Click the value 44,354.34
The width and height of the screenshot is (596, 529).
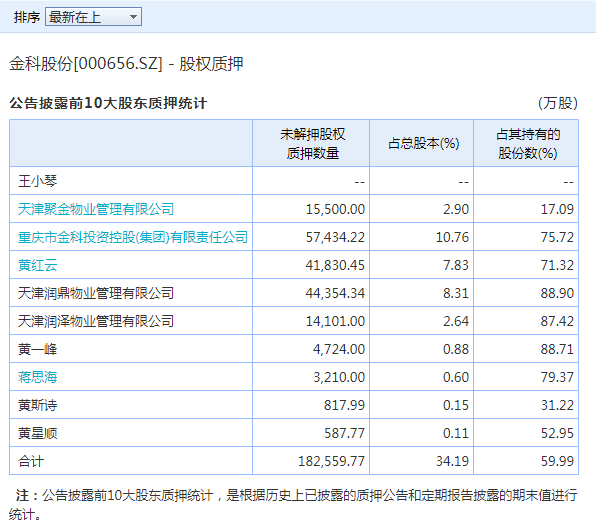pos(335,293)
